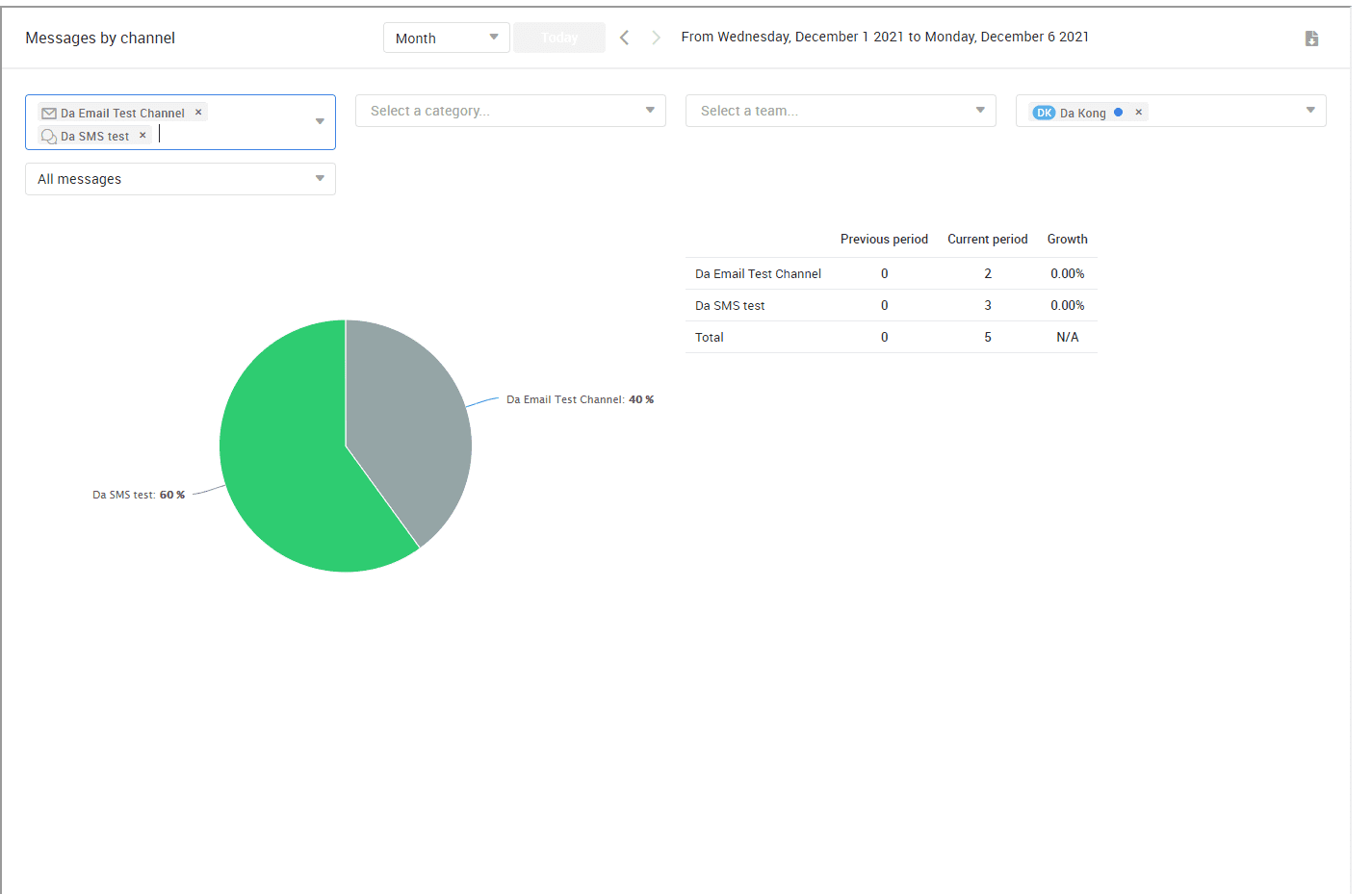Remove the Da Email Test Channel tag
The width and height of the screenshot is (1372, 894).
tap(198, 113)
